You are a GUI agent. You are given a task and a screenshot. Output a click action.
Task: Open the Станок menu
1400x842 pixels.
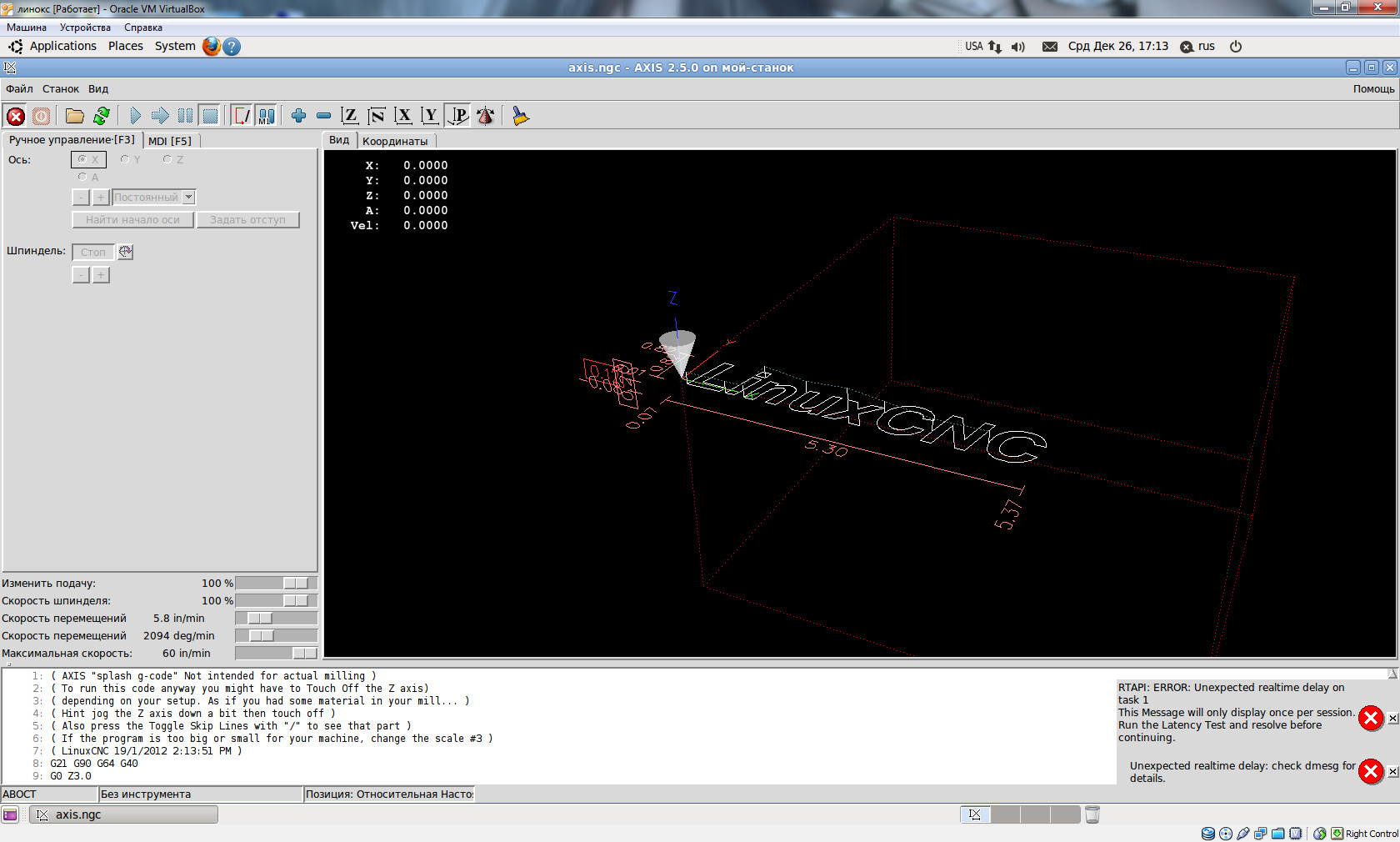coord(61,89)
